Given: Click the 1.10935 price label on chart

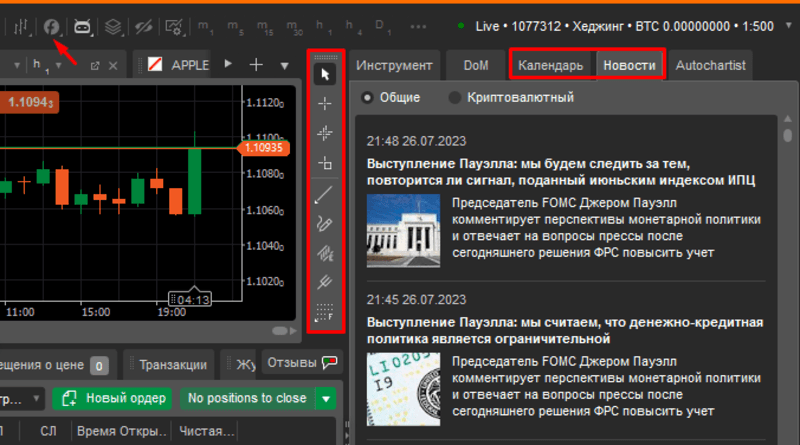Looking at the screenshot, I should pos(263,148).
